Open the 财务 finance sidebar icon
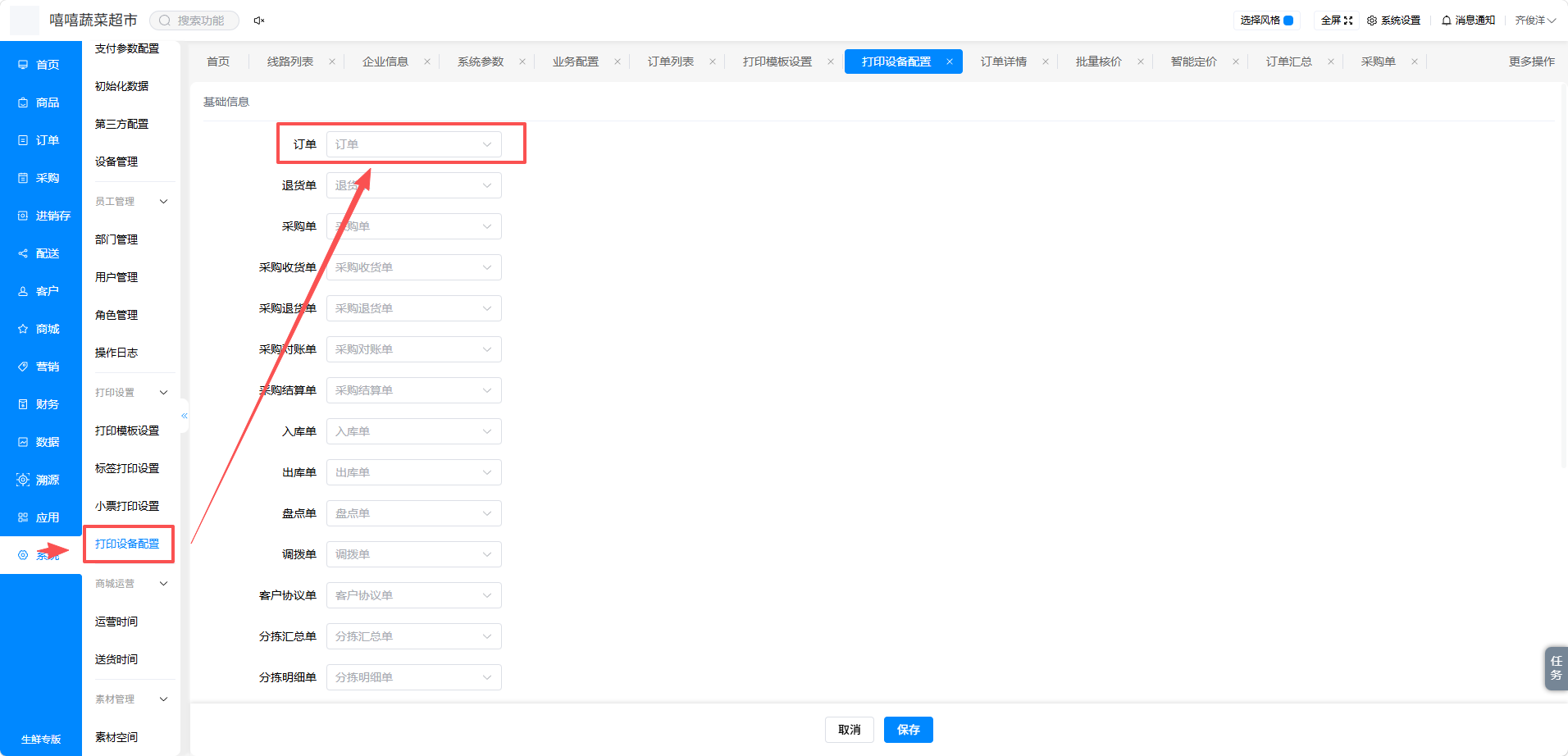The image size is (1568, 756). pos(23,404)
